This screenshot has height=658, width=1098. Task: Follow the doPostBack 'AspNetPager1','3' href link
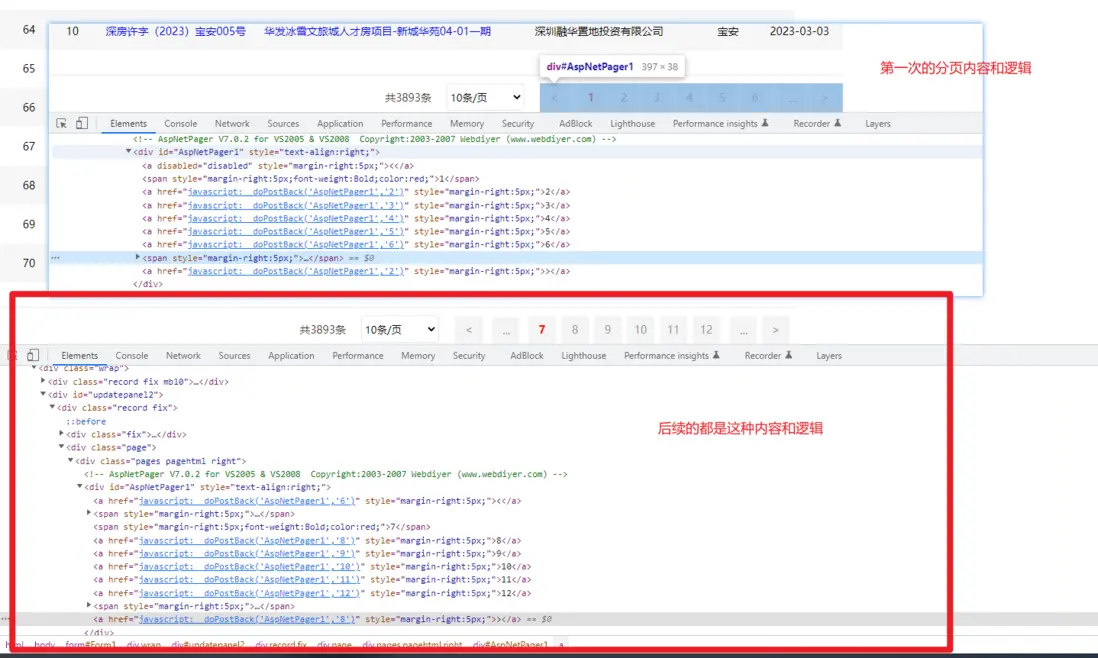point(296,205)
